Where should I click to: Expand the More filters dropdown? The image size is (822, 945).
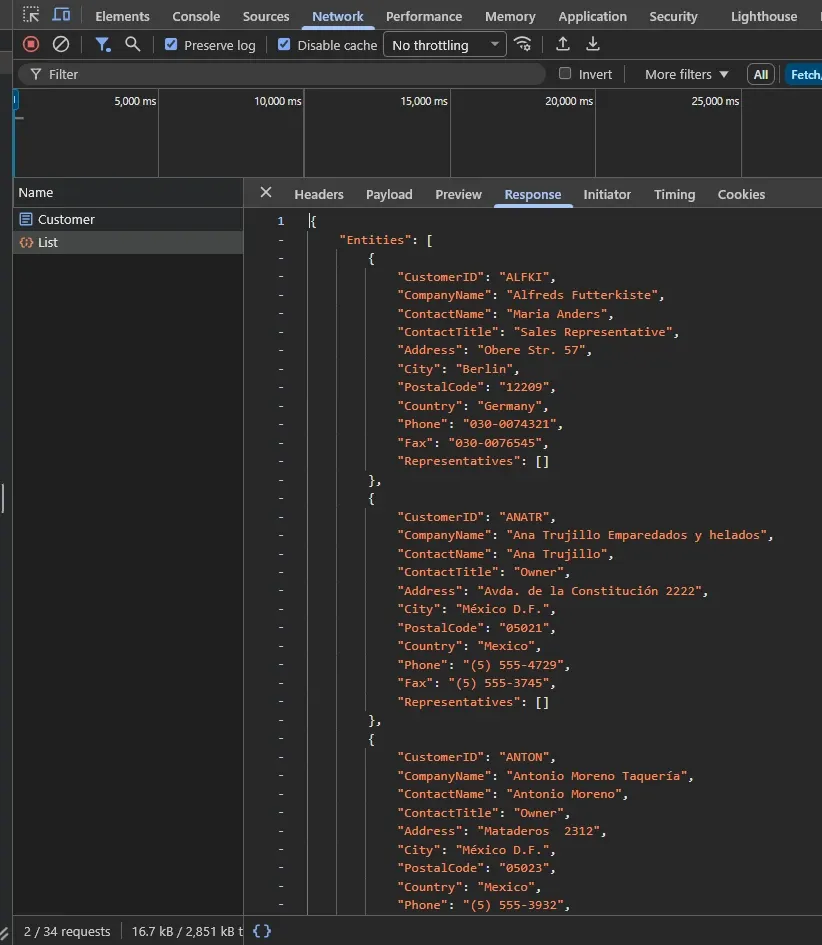pyautogui.click(x=686, y=74)
